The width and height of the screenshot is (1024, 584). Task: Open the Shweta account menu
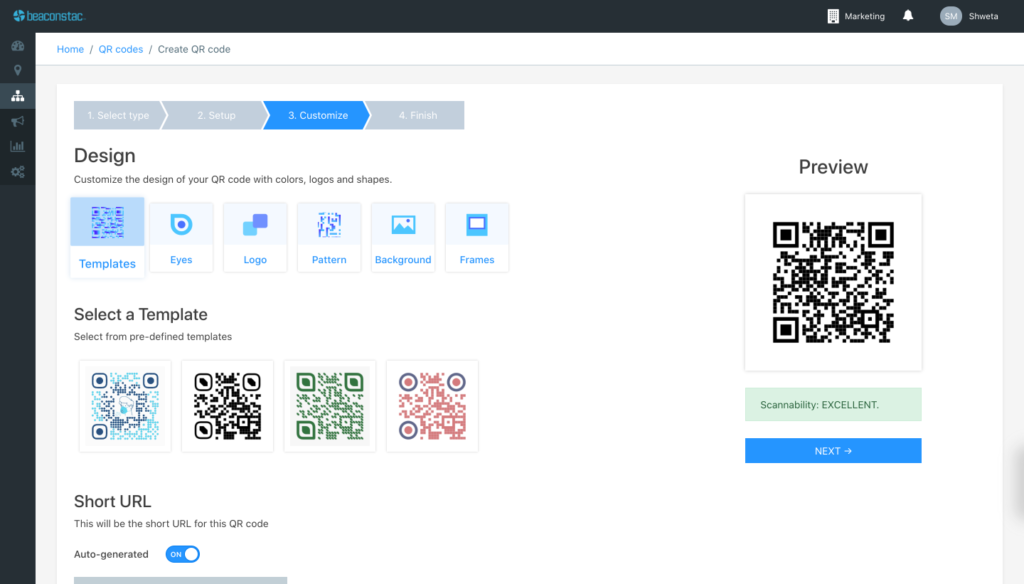(x=970, y=16)
